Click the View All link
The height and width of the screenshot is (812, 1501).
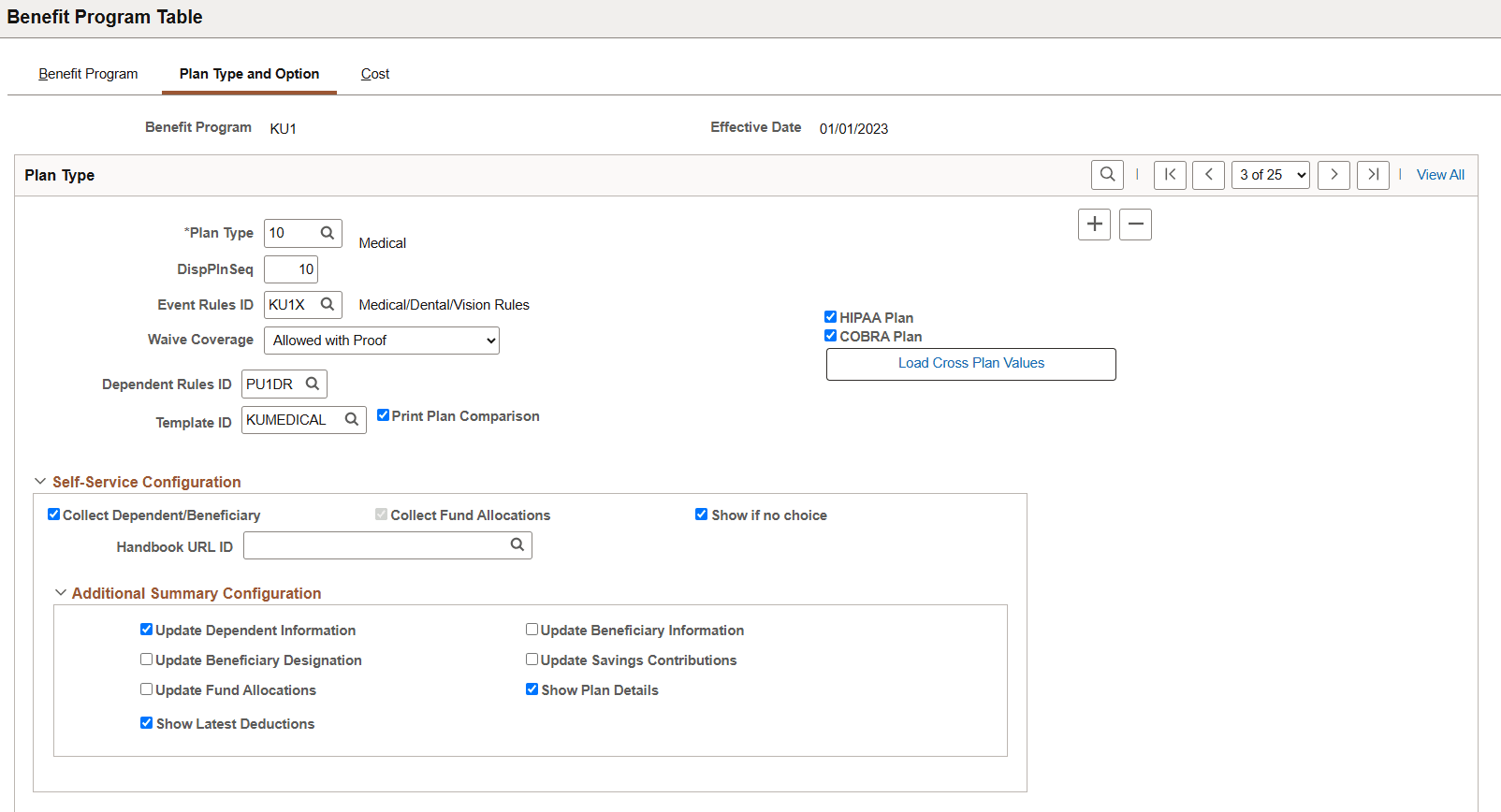click(1440, 175)
